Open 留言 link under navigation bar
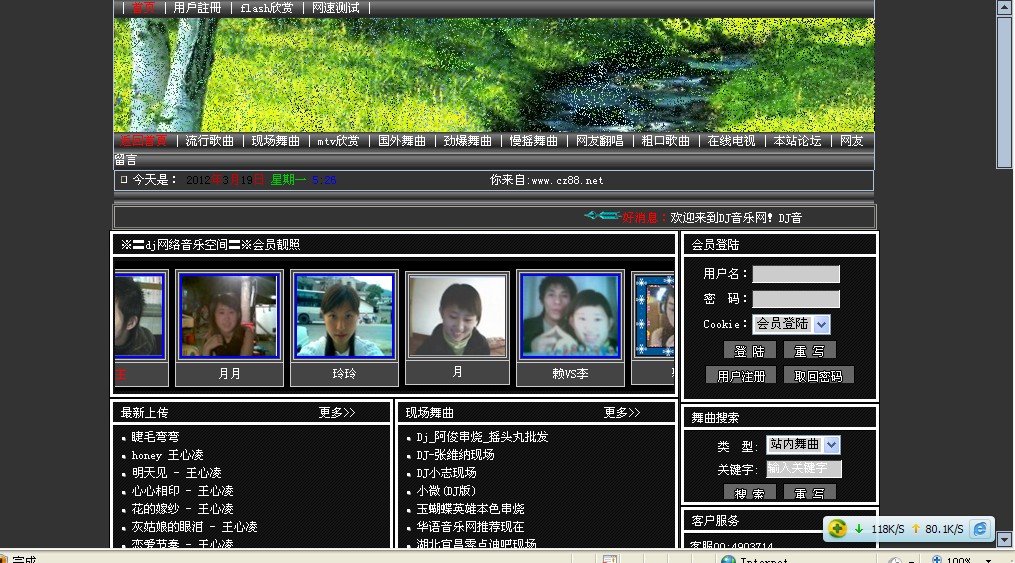This screenshot has height=563, width=1015. pos(126,160)
